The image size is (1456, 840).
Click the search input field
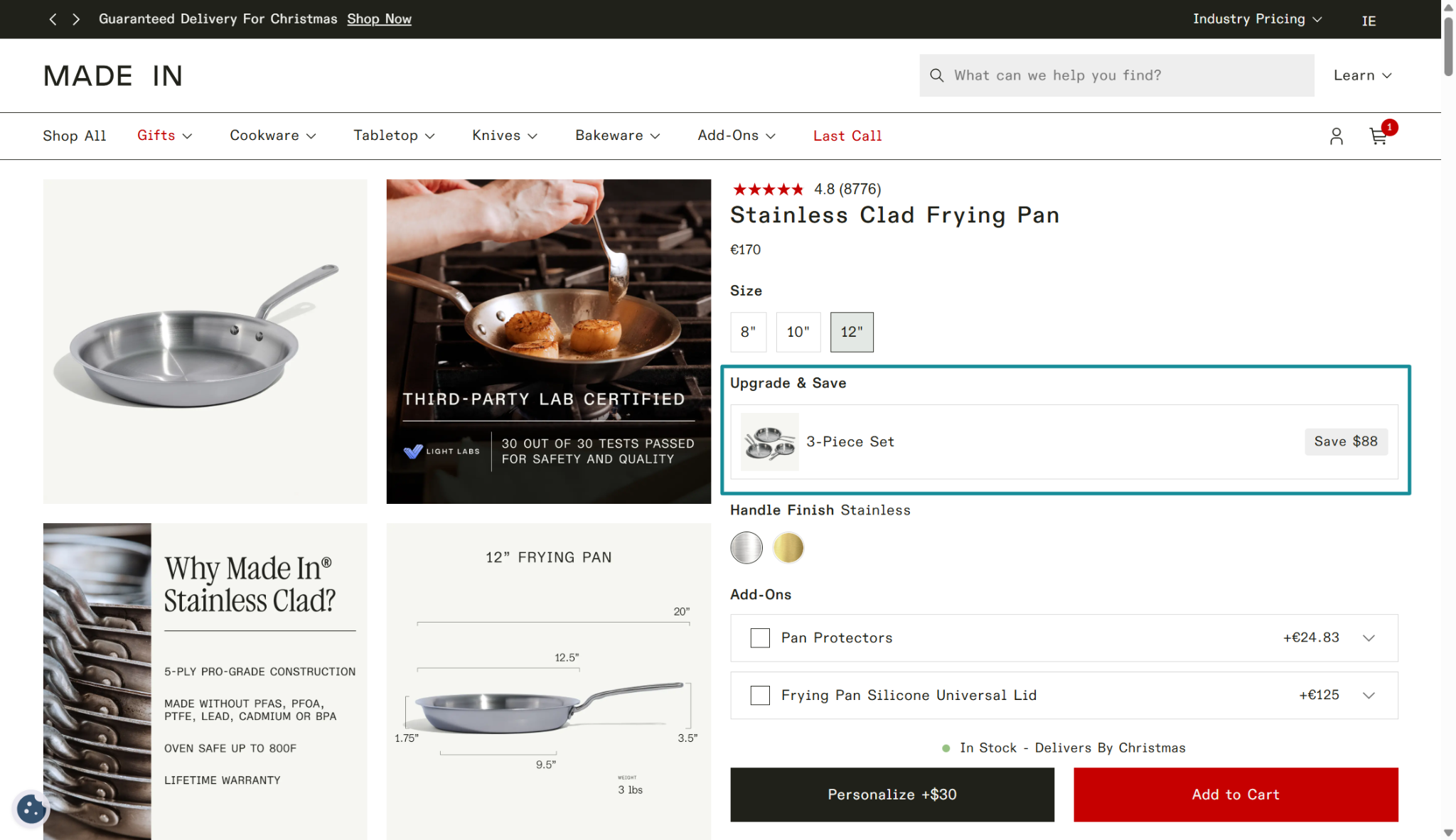1130,75
